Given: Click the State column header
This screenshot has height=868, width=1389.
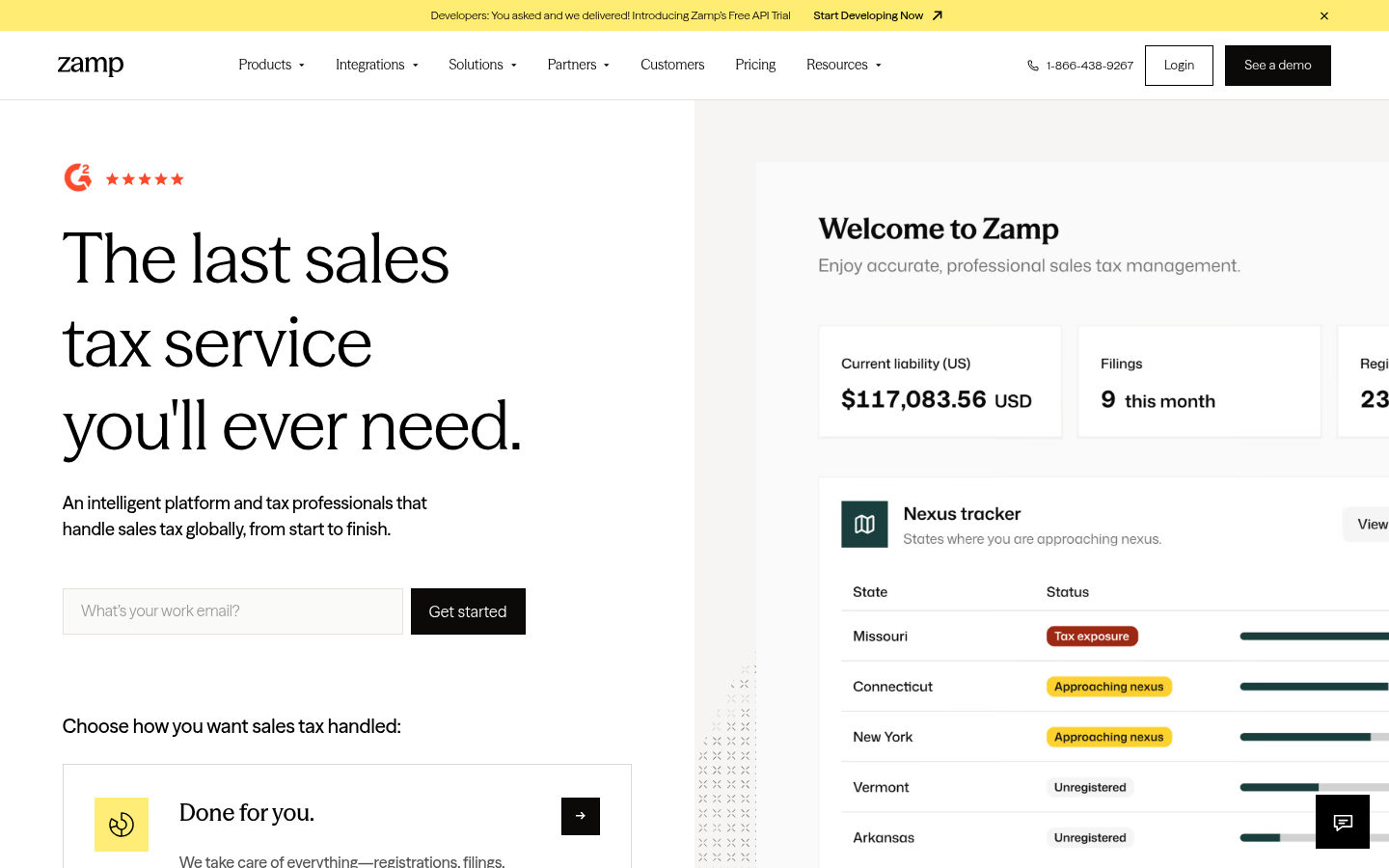Looking at the screenshot, I should (870, 592).
